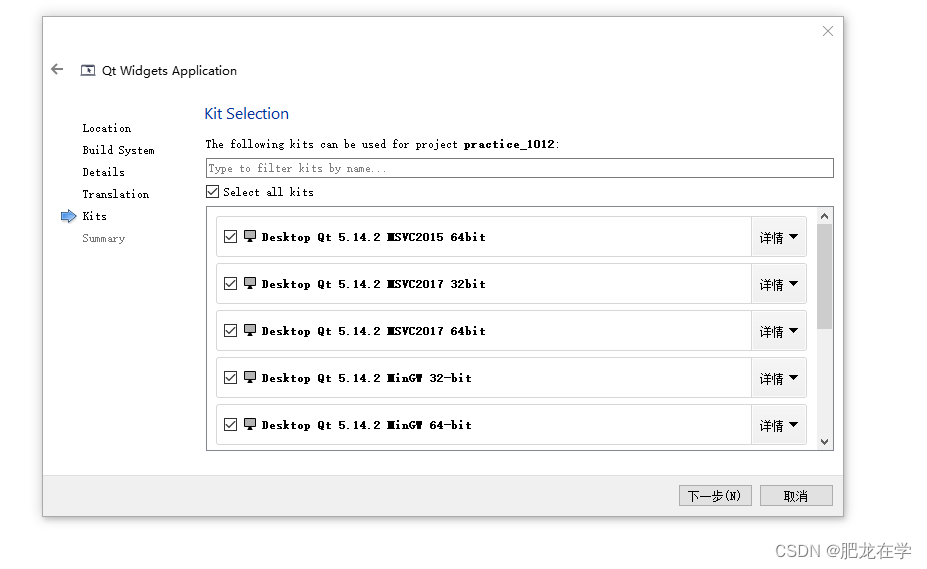Viewport: 927px width, 569px height.
Task: Go back using the left arrow
Action: [57, 70]
